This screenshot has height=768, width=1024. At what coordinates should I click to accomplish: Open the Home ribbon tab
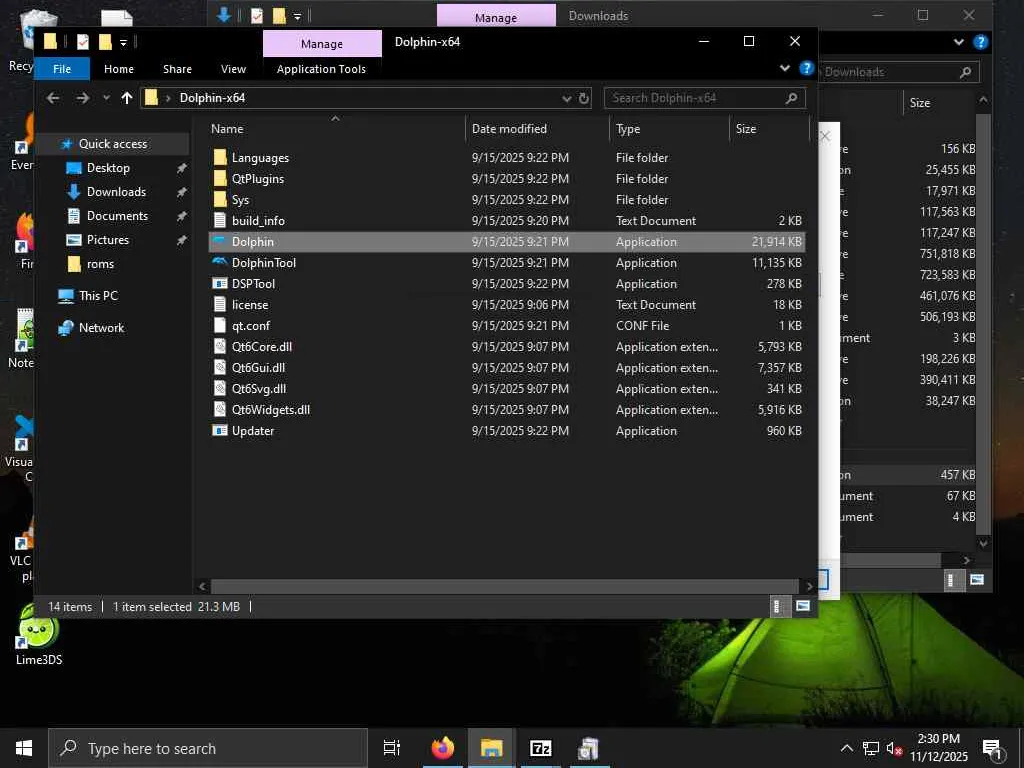pyautogui.click(x=119, y=69)
